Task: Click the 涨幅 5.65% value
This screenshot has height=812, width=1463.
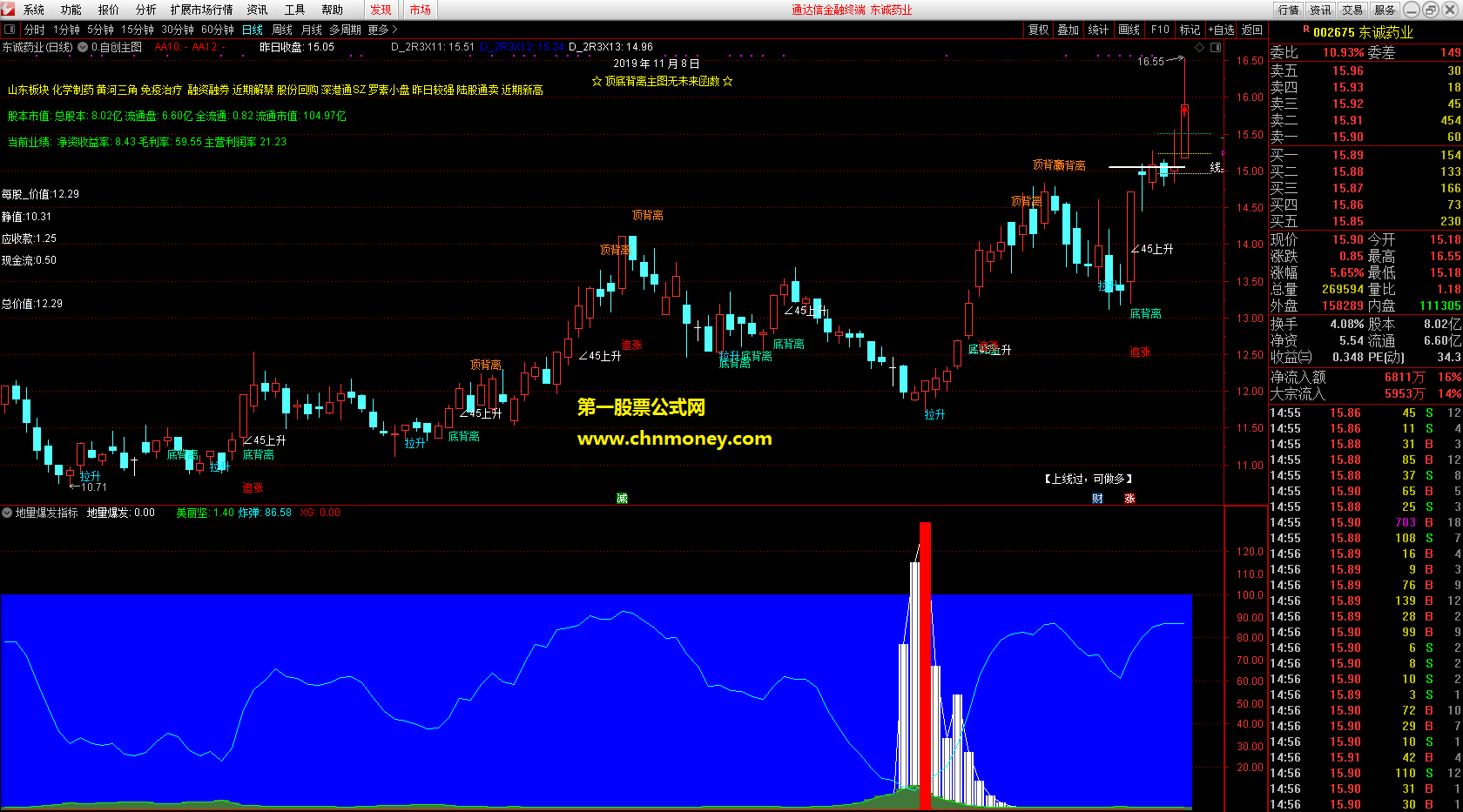Action: (1347, 272)
